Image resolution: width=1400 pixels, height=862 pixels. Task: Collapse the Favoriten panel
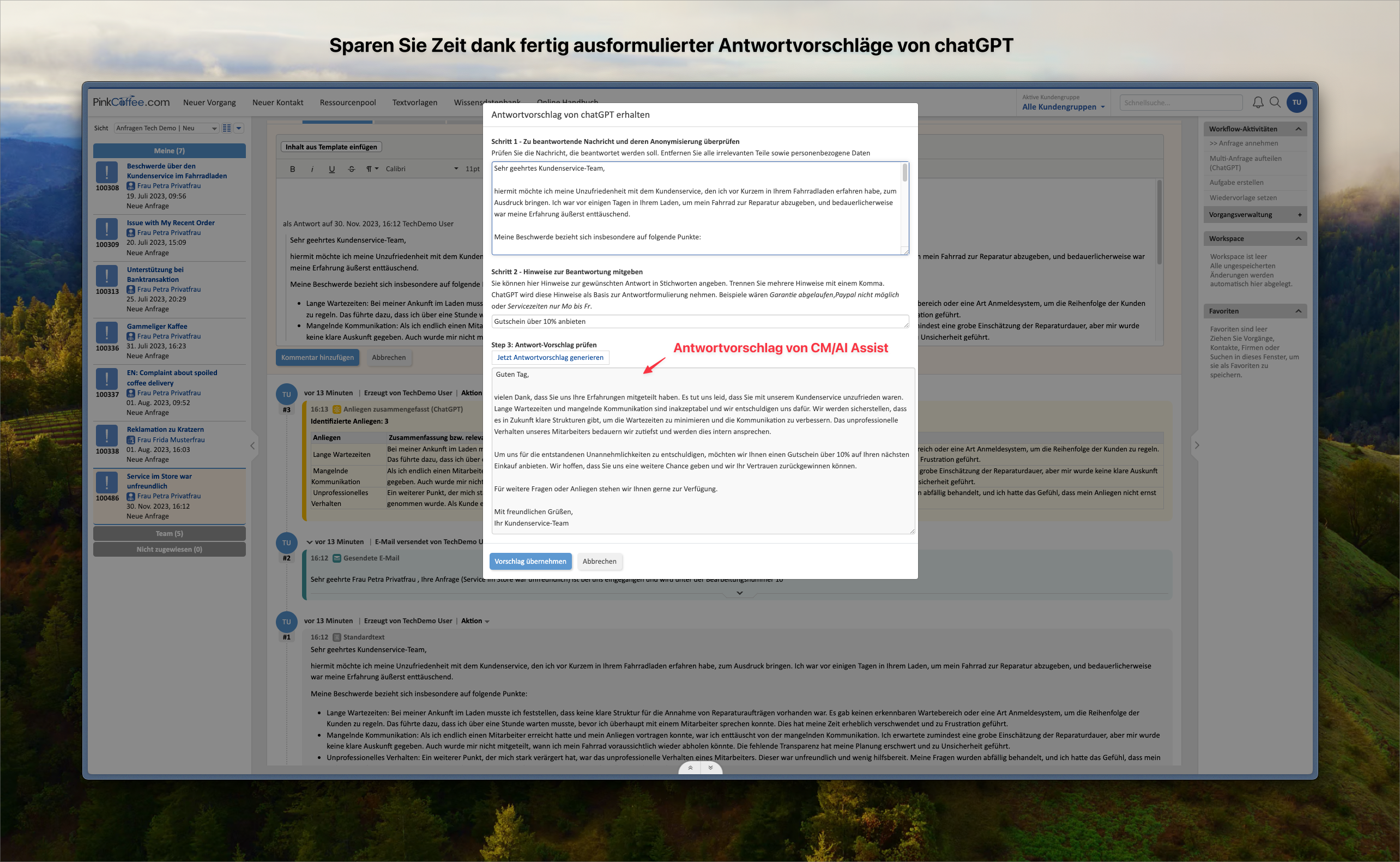1298,311
